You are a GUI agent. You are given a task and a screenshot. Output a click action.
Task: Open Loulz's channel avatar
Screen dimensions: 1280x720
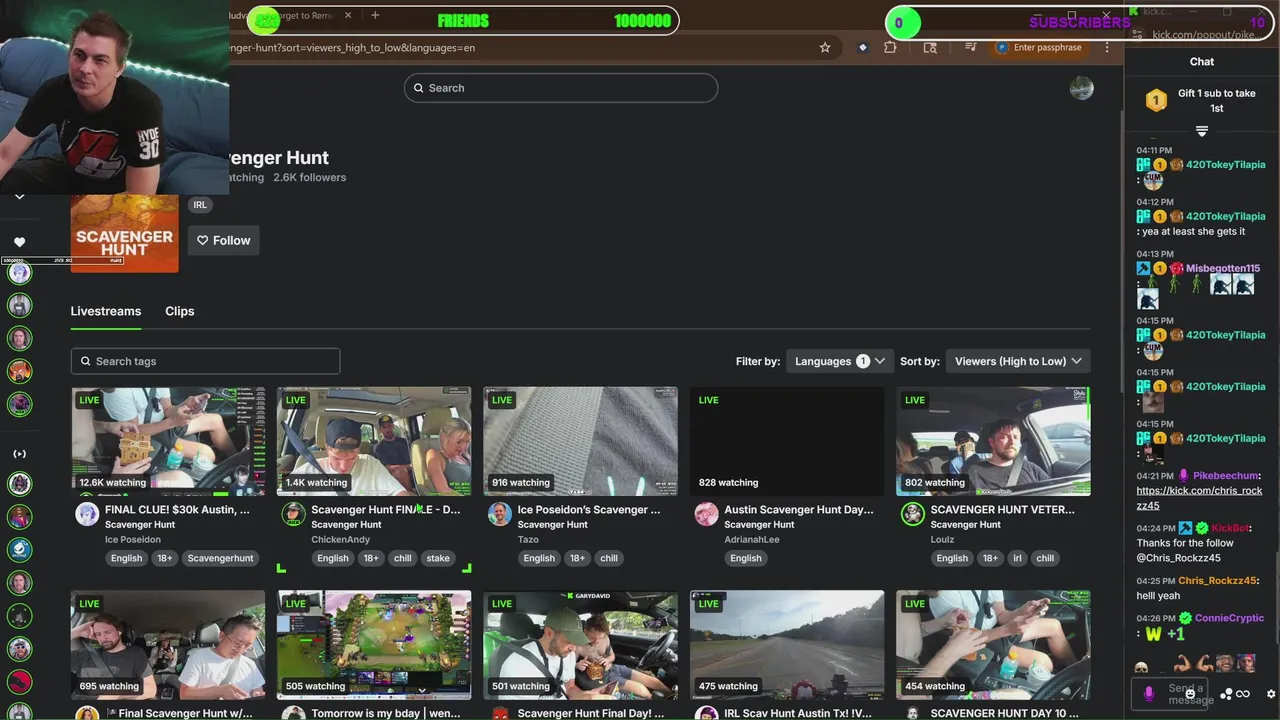tap(913, 514)
